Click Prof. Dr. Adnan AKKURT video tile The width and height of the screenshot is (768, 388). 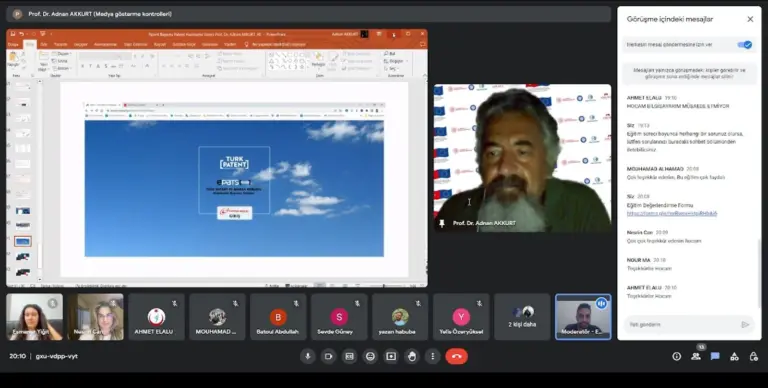click(522, 158)
